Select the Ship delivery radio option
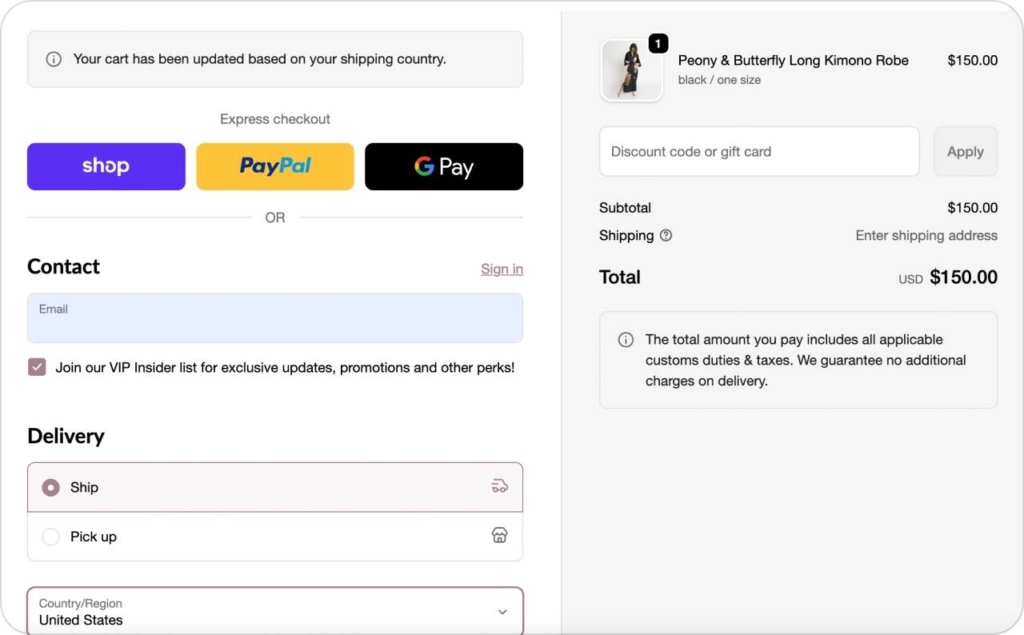This screenshot has height=635, width=1024. click(51, 488)
